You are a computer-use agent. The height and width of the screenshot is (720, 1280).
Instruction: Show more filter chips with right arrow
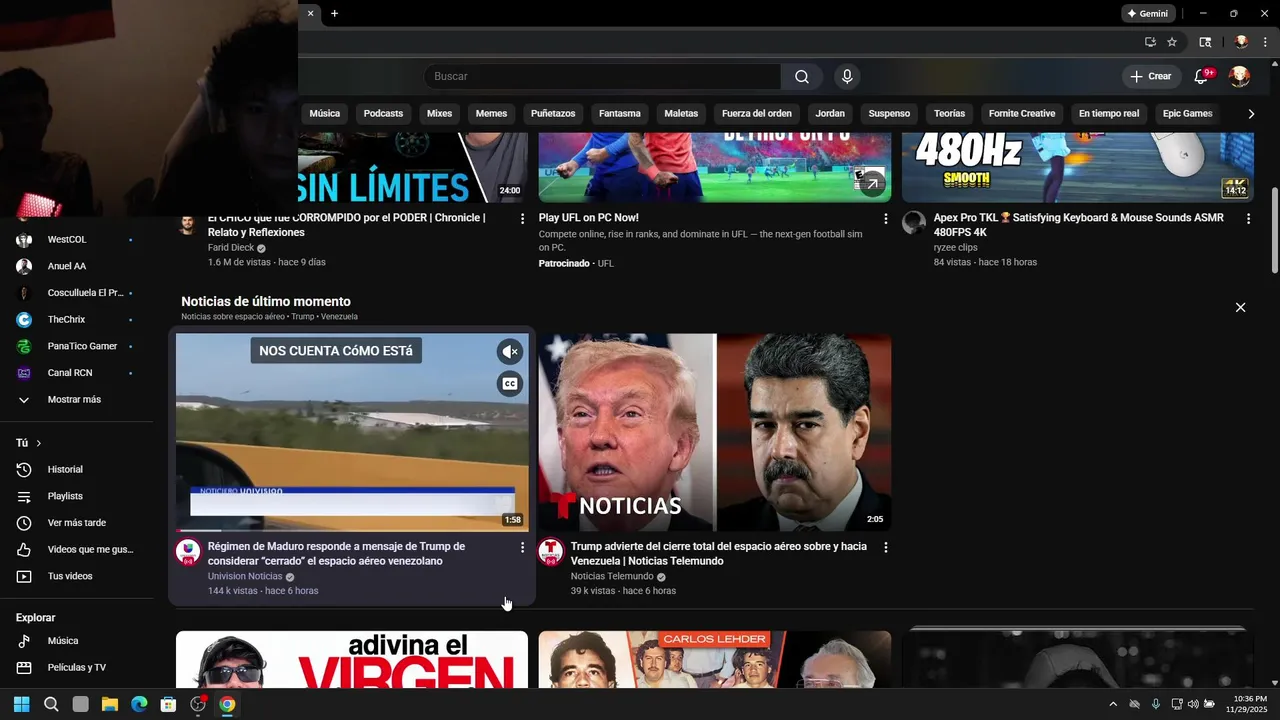[1251, 114]
